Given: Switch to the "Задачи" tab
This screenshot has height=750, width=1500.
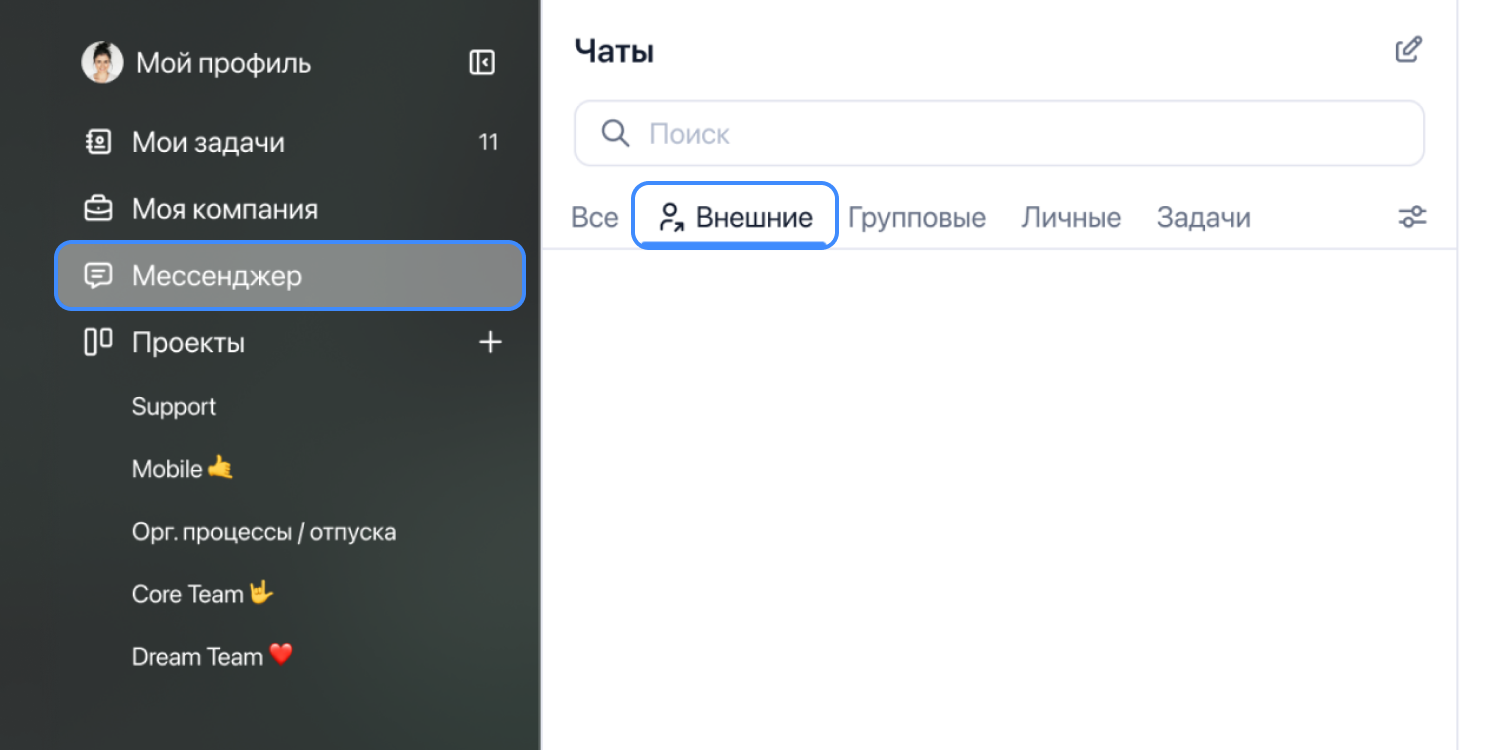Looking at the screenshot, I should pos(1204,218).
